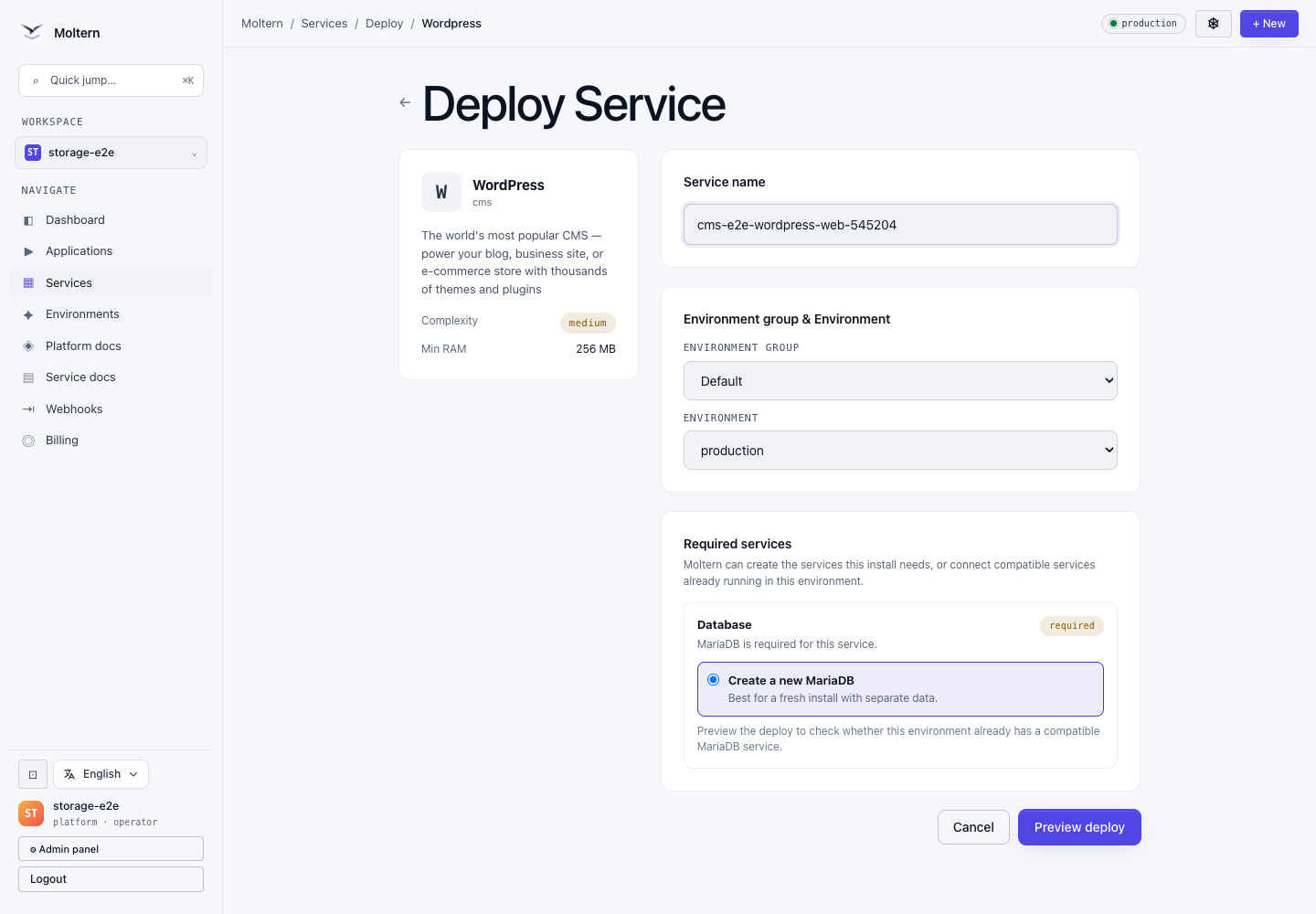Click the Moltern bird logo icon
This screenshot has height=914, width=1316.
[32, 32]
